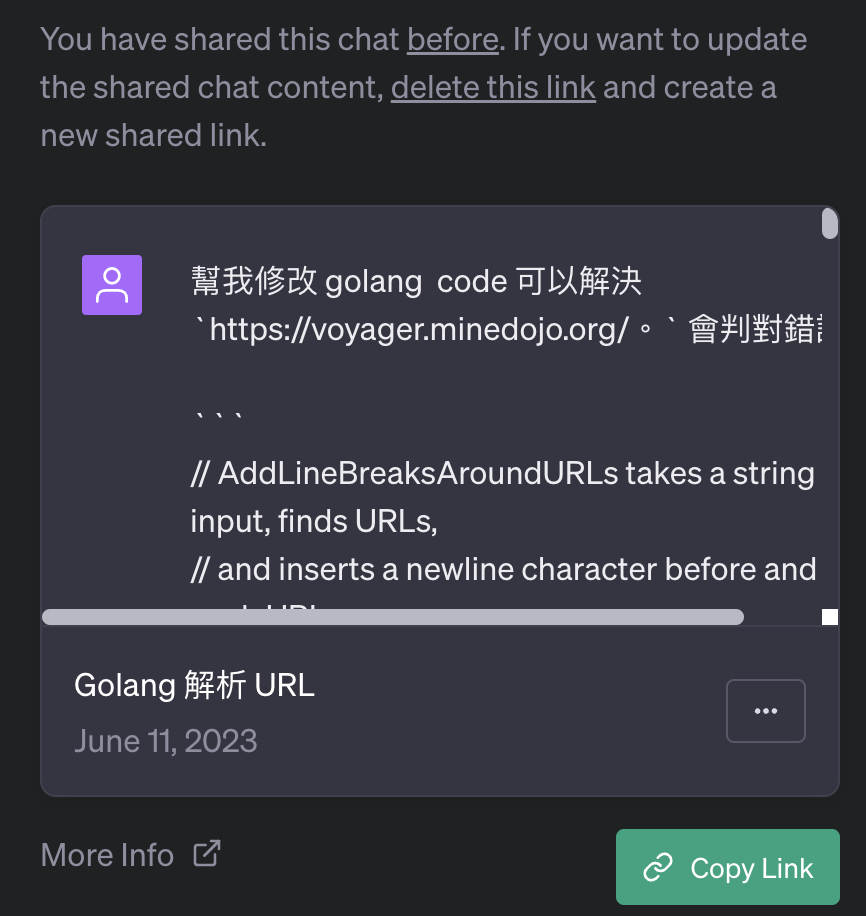Click the purple user avatar icon

[112, 285]
